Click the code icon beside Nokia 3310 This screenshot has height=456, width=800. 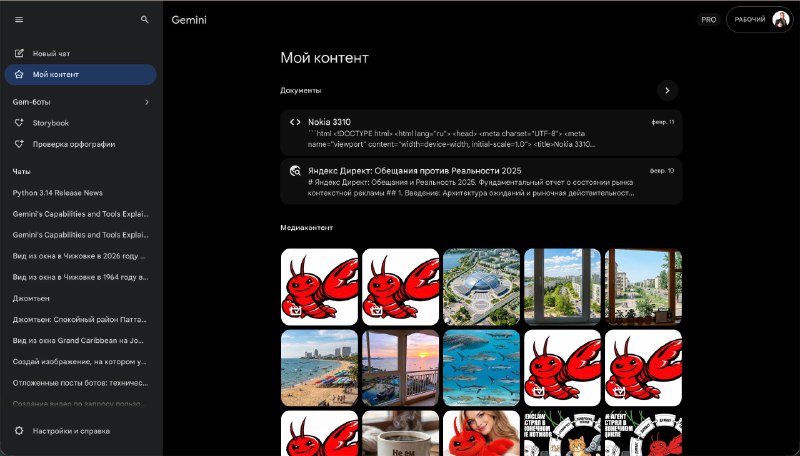click(x=295, y=122)
